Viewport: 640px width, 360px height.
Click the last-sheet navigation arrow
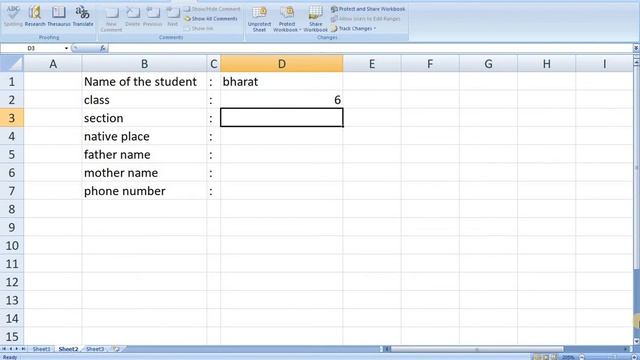23,349
